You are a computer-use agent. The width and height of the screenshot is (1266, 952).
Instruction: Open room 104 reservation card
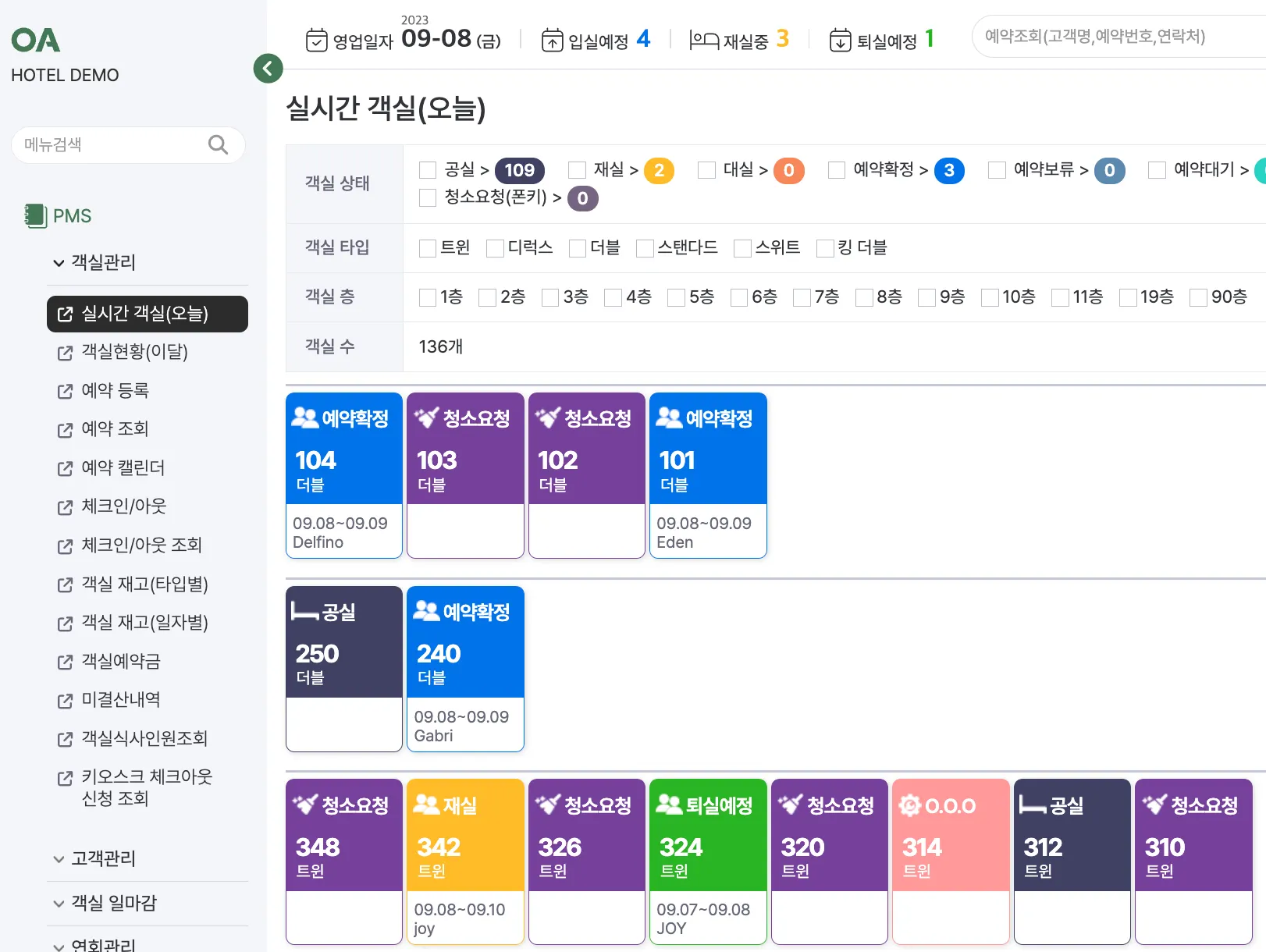(344, 474)
